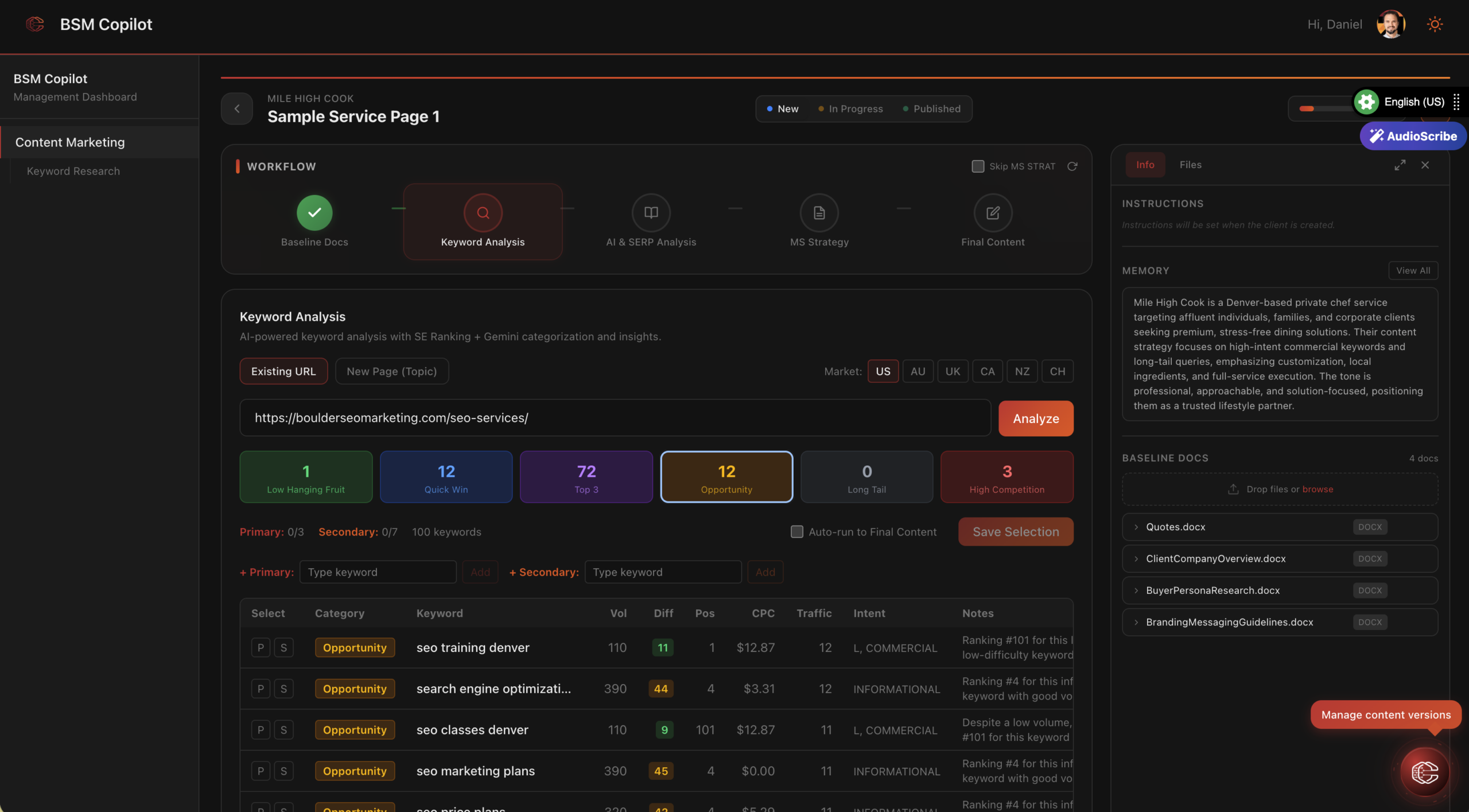Toggle the sun theme icon in header
This screenshot has height=812, width=1469.
click(1435, 24)
